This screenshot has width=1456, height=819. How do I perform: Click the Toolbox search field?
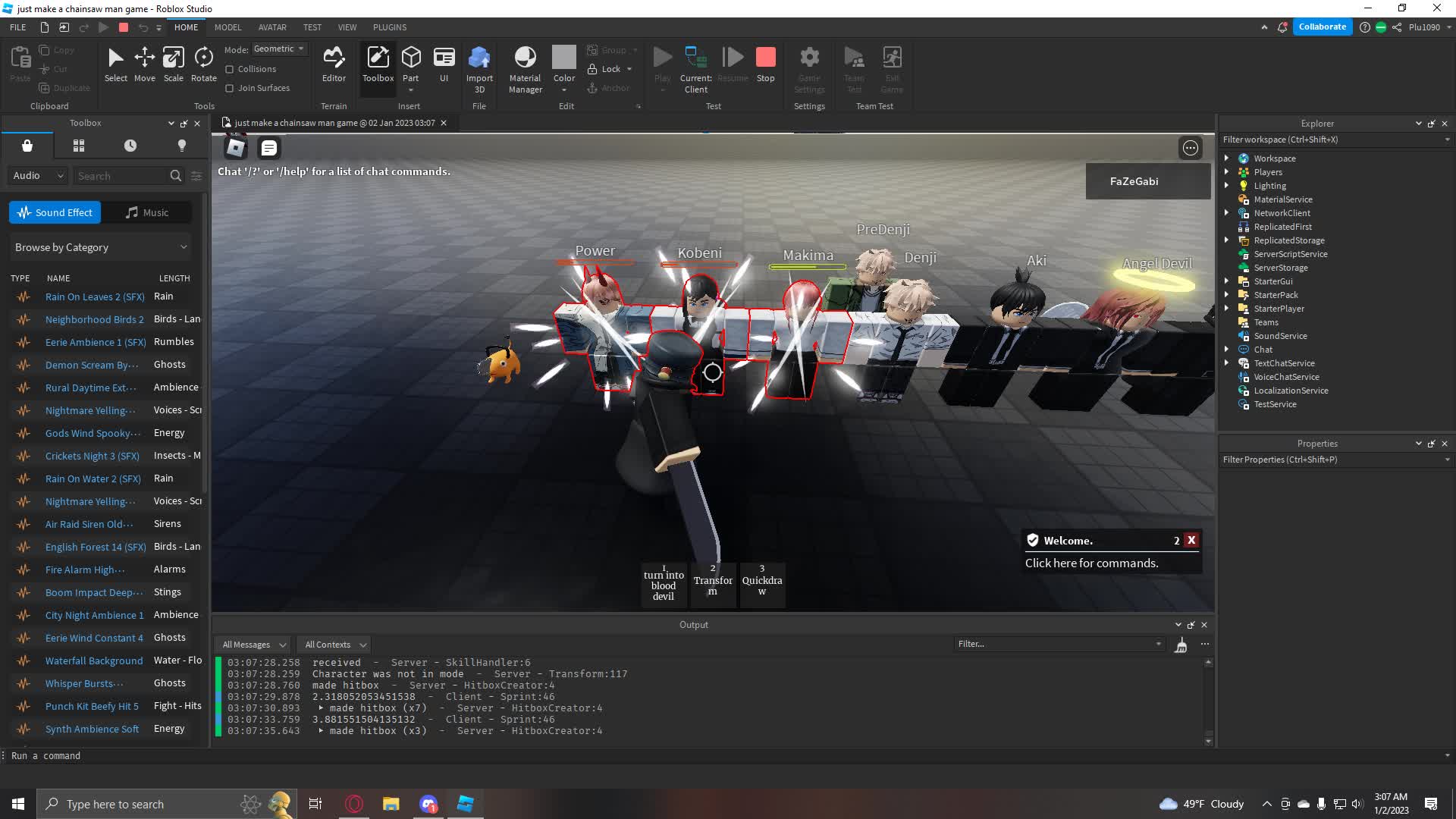coord(121,176)
